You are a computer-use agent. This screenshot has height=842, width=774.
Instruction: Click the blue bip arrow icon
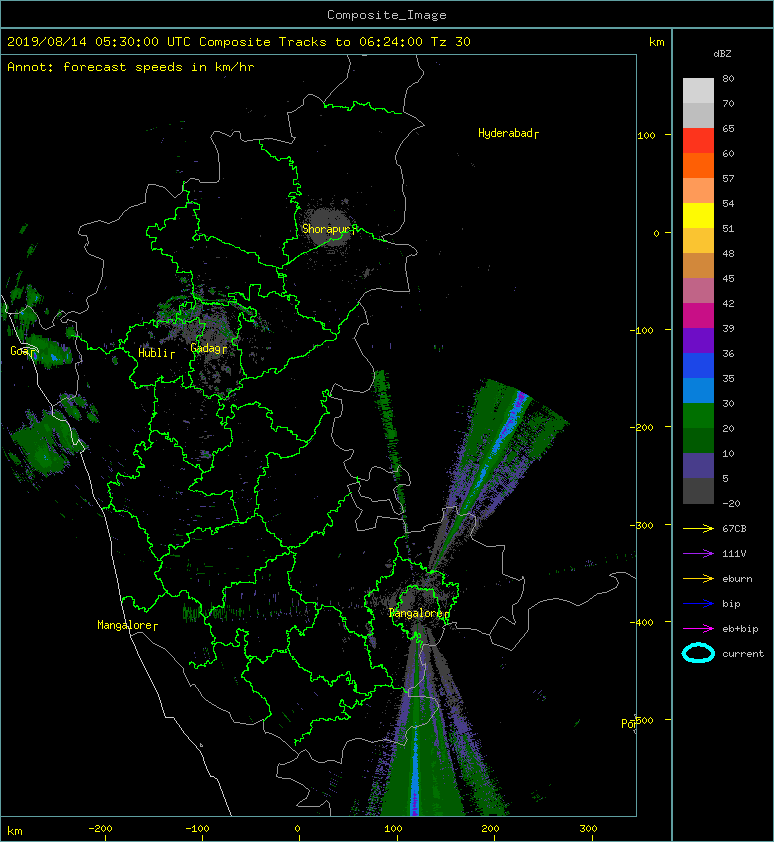[698, 604]
